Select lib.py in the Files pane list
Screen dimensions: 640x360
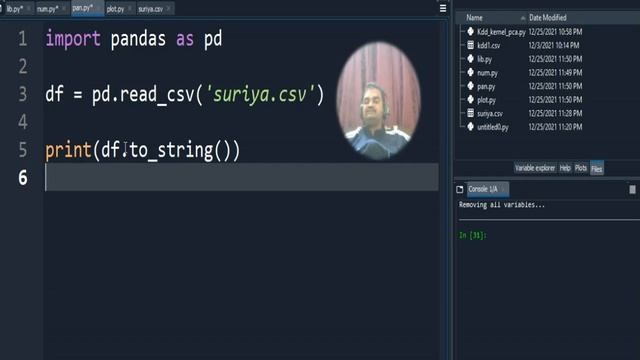coord(484,59)
